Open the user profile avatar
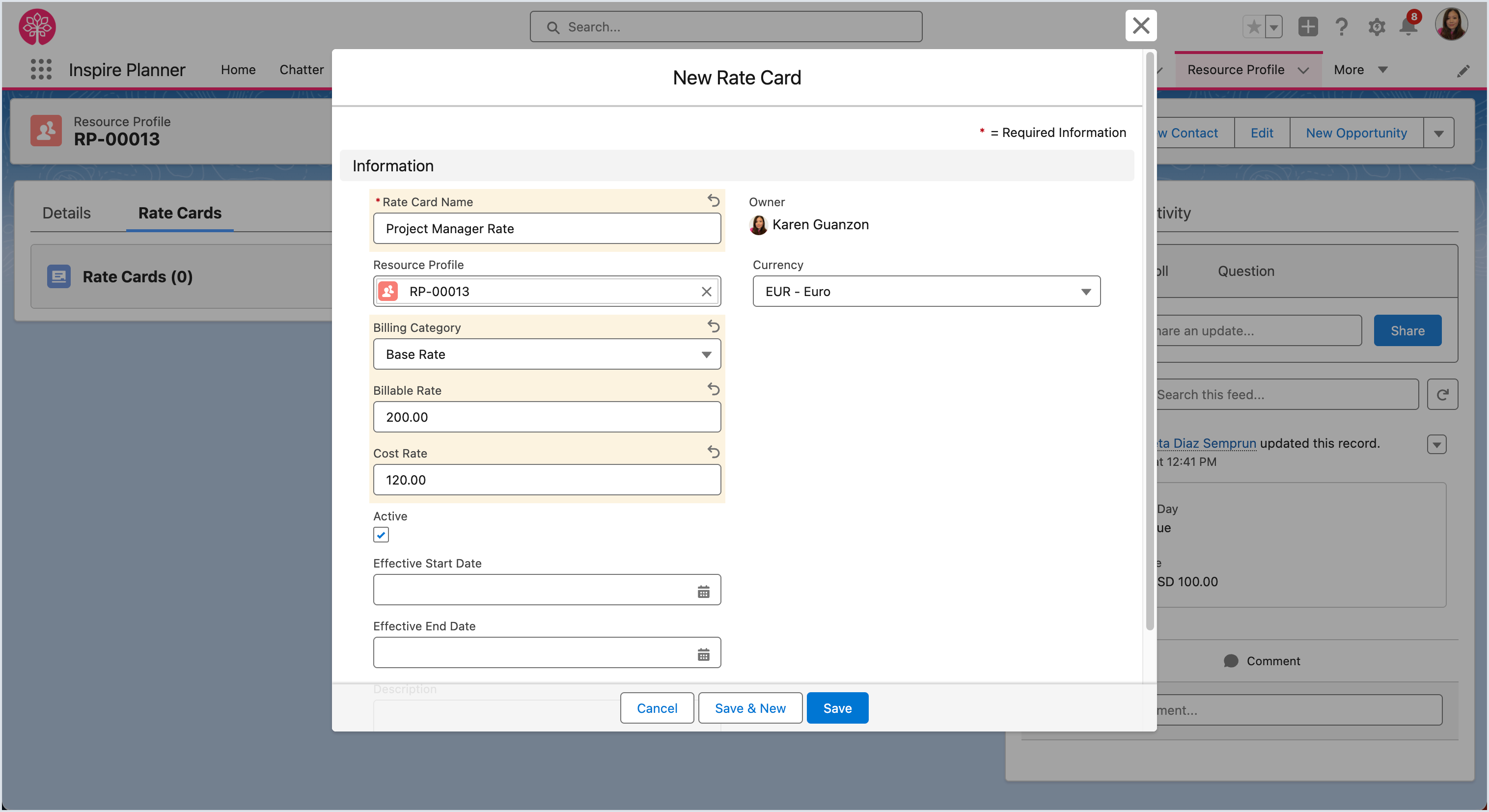 [1451, 25]
